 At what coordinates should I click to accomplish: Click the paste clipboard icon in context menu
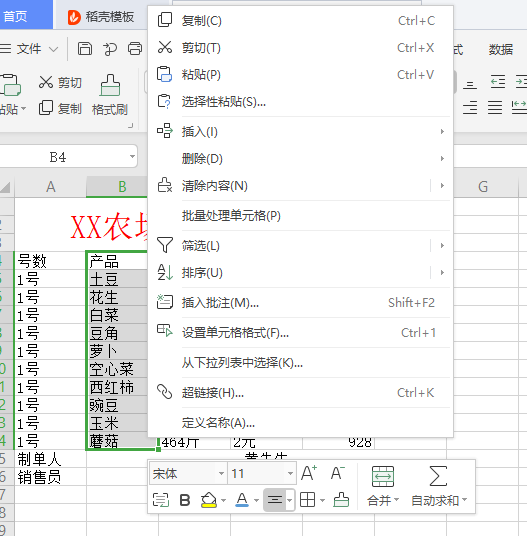click(164, 74)
